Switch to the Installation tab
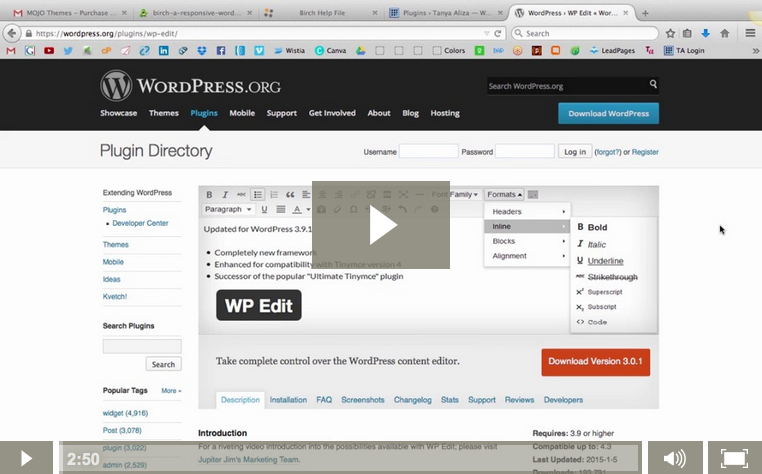The width and height of the screenshot is (762, 474). pos(288,400)
